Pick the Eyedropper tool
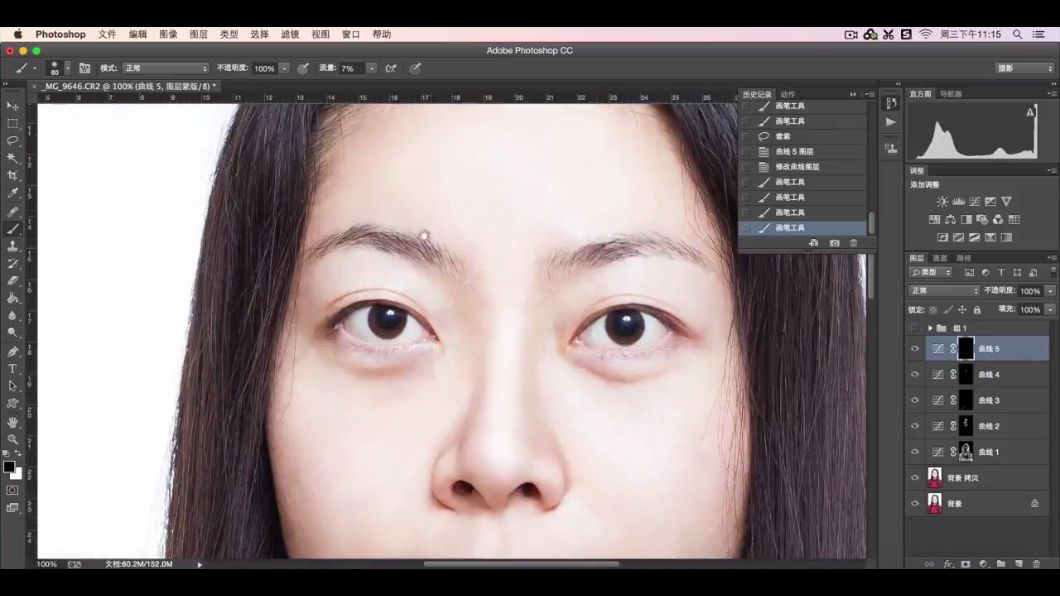The height and width of the screenshot is (596, 1060). coord(13,193)
